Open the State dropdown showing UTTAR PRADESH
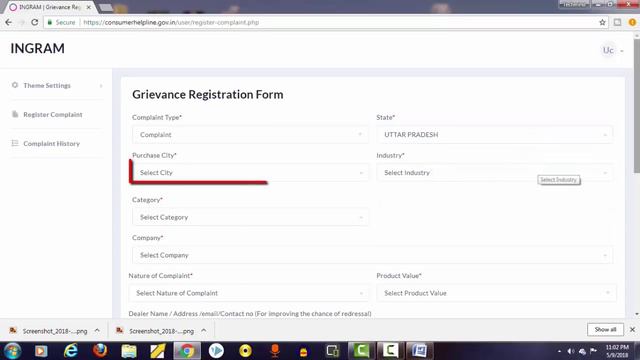This screenshot has width=640, height=360. [494, 135]
